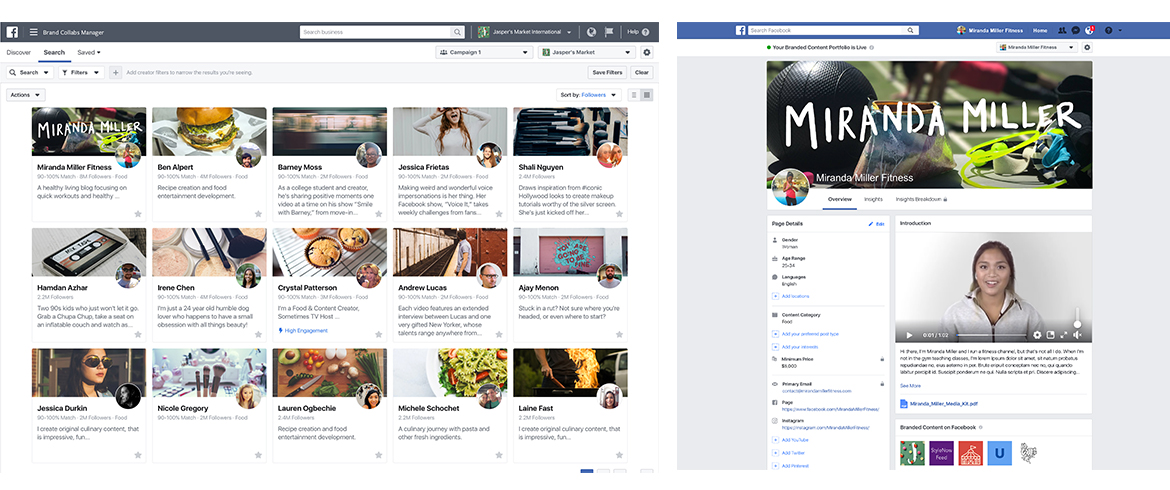Open the Jasper's Market International account dropdown
The width and height of the screenshot is (1170, 490).
pyautogui.click(x=526, y=32)
